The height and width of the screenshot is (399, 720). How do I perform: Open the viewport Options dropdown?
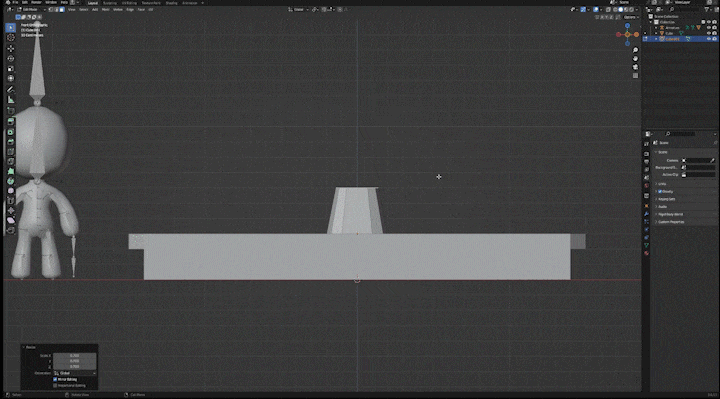[x=630, y=17]
